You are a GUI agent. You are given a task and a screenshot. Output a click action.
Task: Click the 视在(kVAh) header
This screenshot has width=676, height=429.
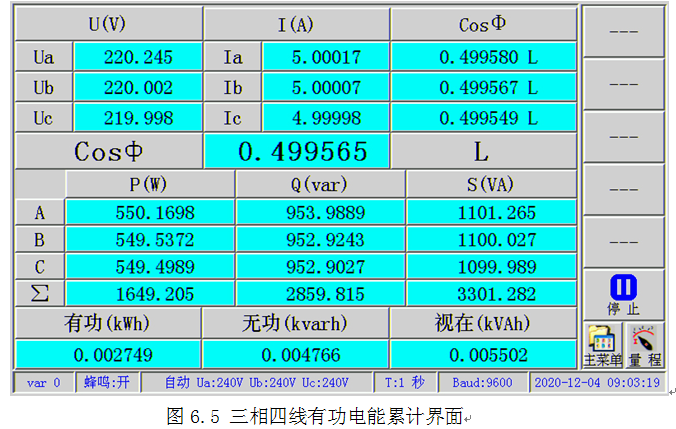pyautogui.click(x=483, y=323)
